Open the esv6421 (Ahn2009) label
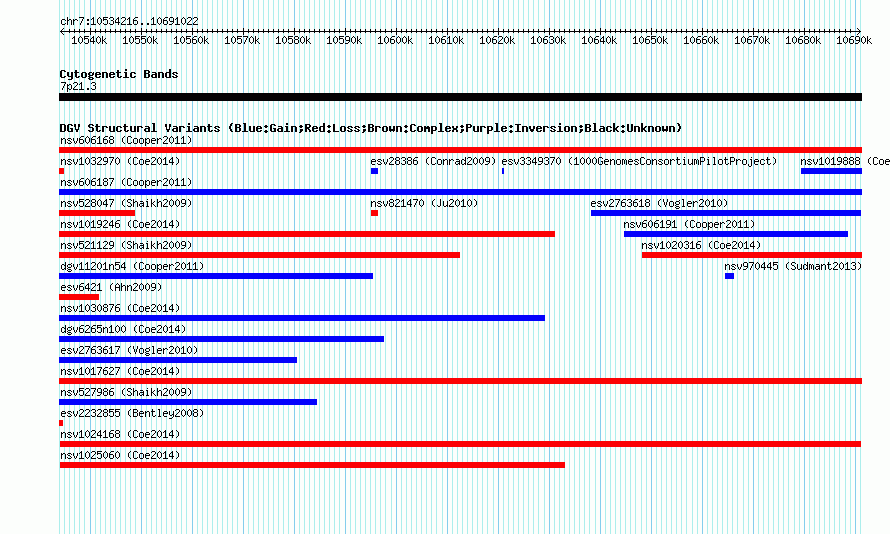The height and width of the screenshot is (534, 890). tap(111, 287)
